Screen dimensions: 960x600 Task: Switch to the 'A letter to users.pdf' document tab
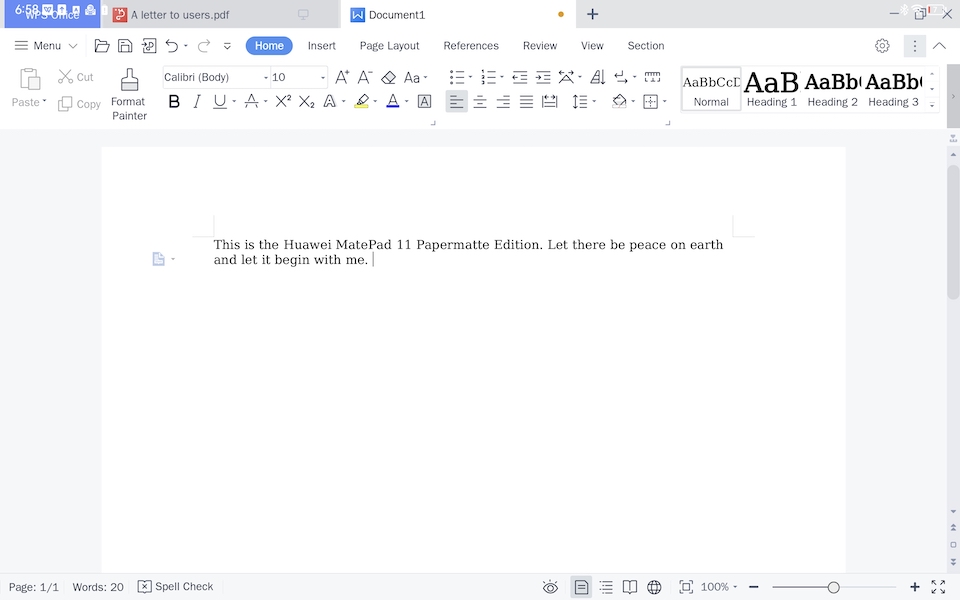pos(180,15)
